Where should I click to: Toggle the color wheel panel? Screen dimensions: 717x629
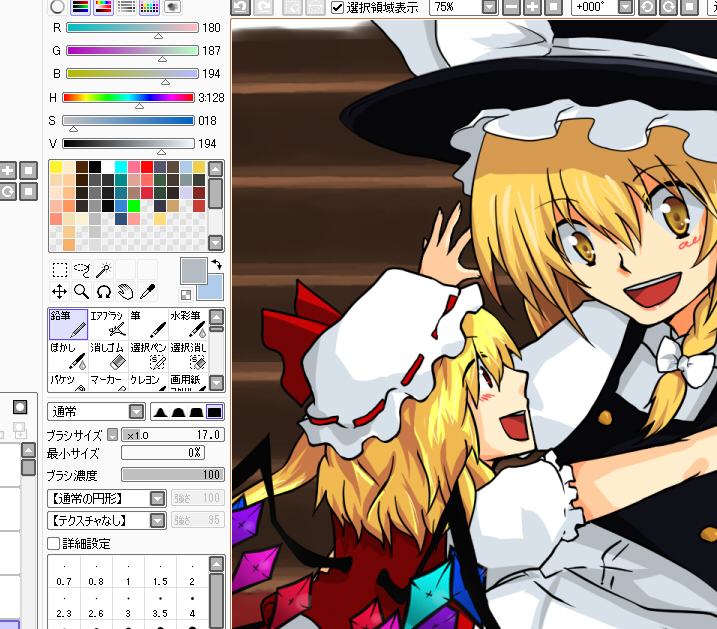(57, 6)
